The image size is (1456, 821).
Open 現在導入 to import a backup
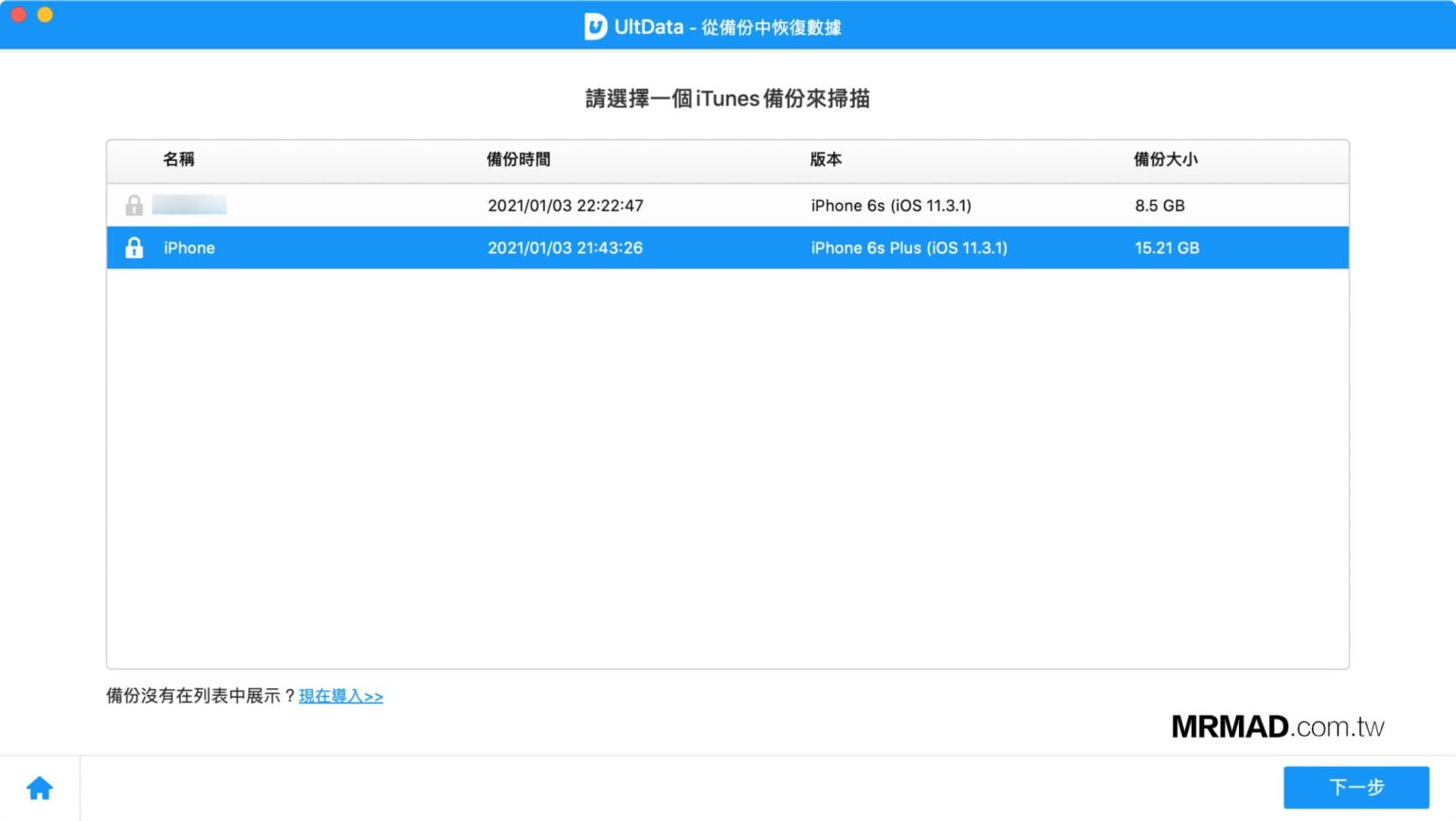point(340,696)
